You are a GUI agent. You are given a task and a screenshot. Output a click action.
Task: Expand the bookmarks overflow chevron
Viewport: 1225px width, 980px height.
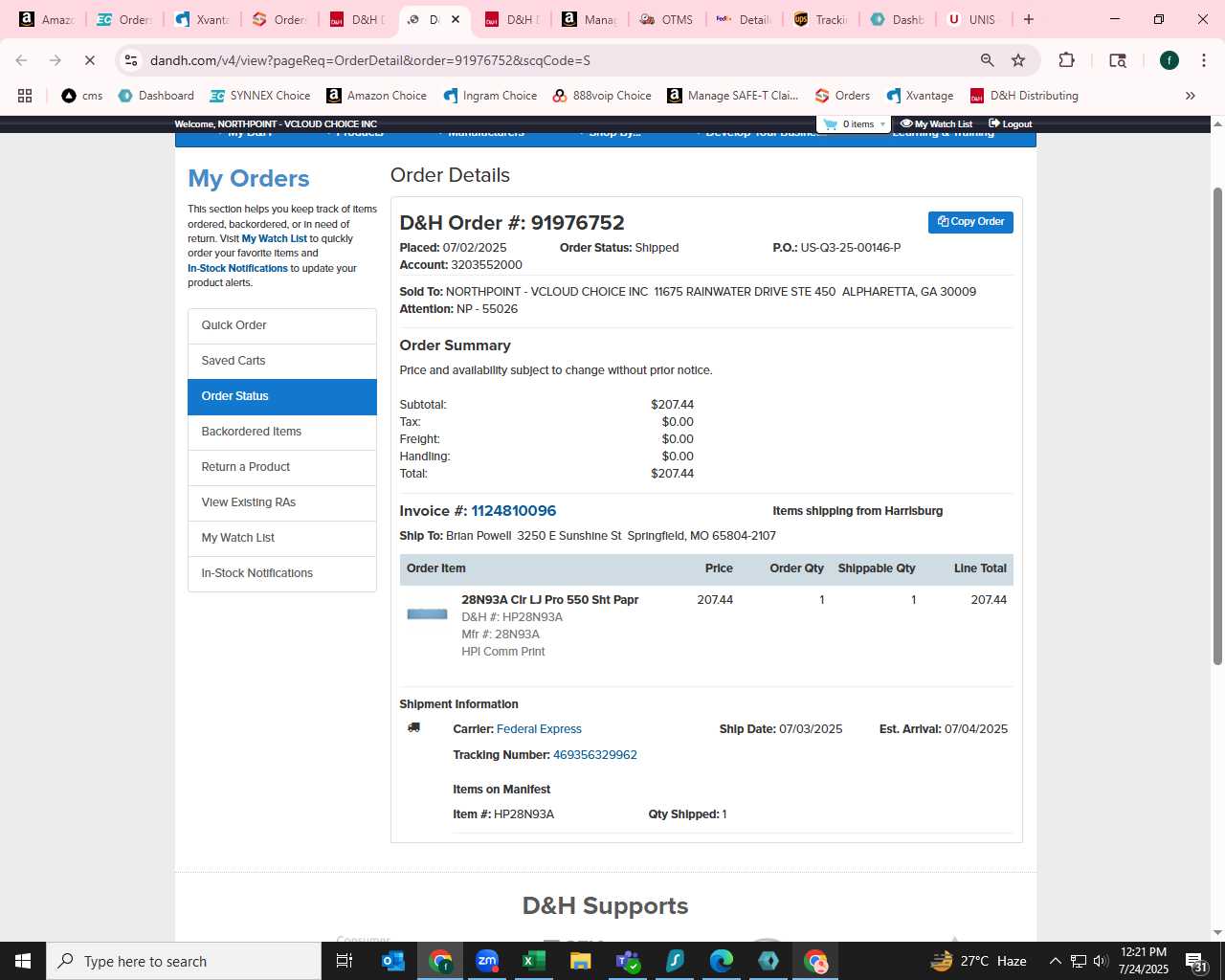pos(1191,96)
